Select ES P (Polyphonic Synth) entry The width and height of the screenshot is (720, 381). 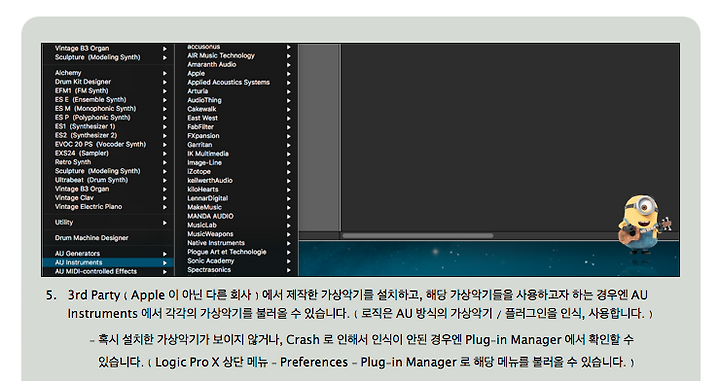pos(108,118)
